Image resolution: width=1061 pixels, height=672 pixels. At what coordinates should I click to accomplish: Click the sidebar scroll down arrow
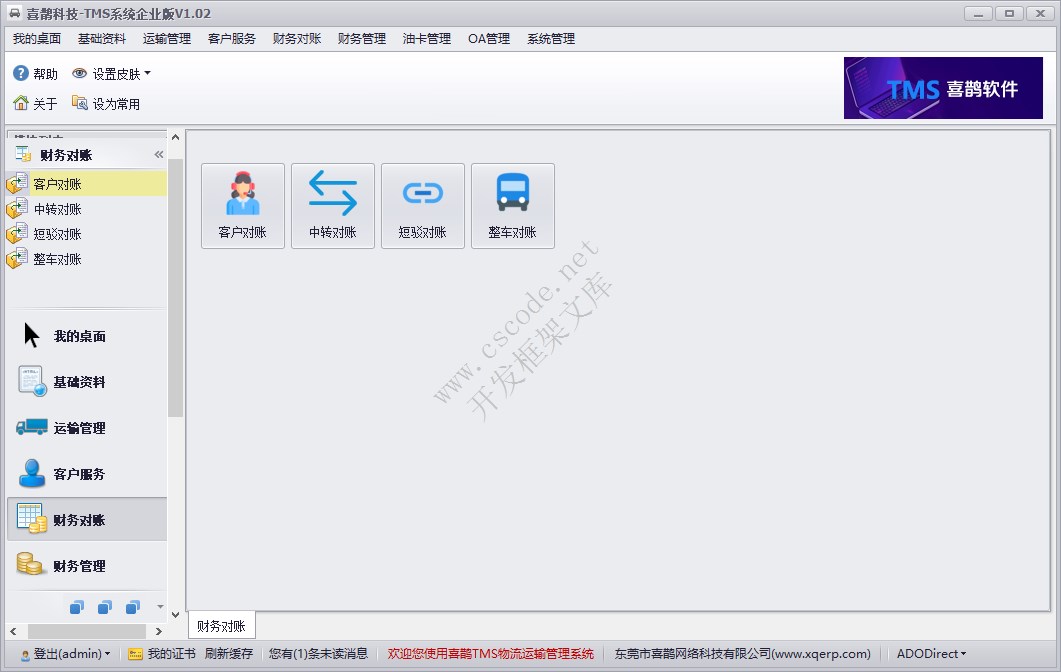coord(175,614)
